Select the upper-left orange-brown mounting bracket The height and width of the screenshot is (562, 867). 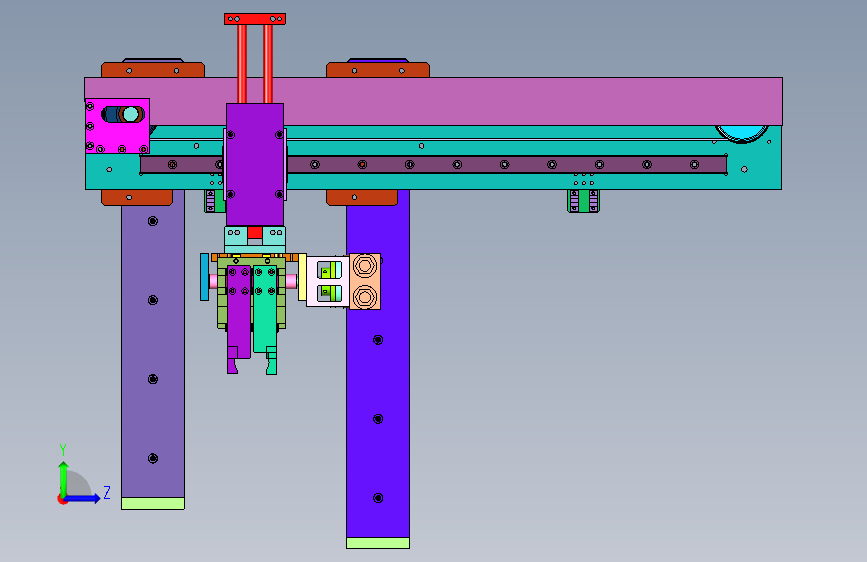click(x=153, y=70)
